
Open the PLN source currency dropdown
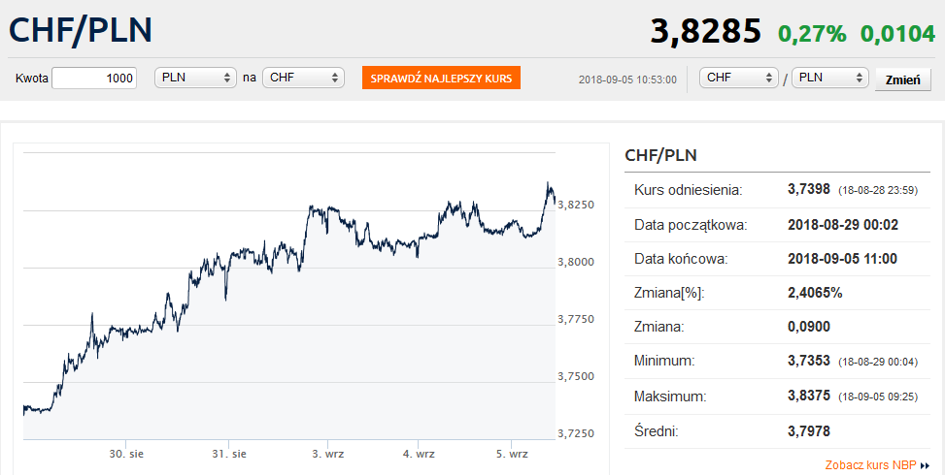[196, 78]
